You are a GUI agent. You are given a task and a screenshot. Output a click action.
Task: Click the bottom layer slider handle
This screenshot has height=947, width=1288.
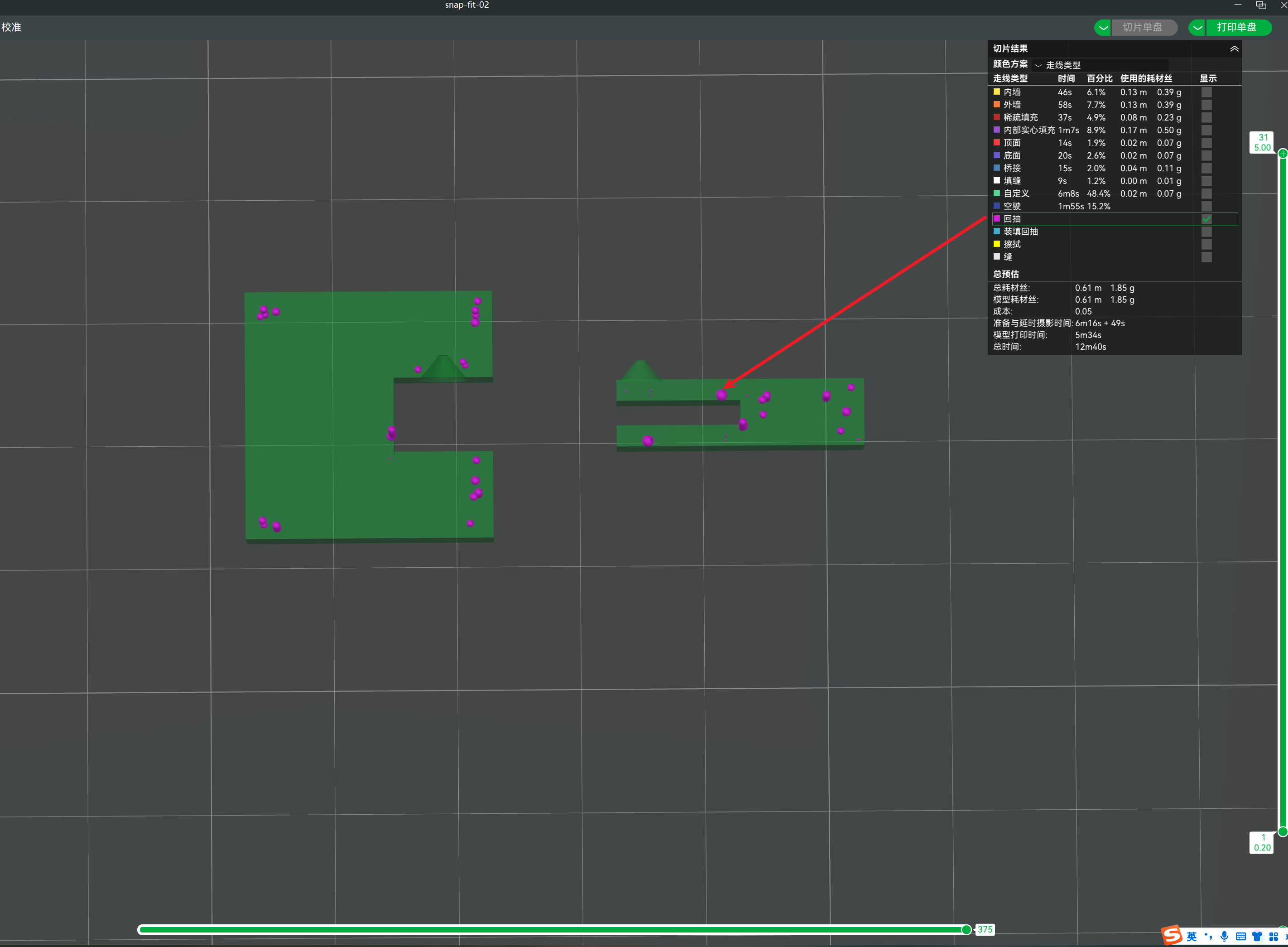(x=1283, y=831)
